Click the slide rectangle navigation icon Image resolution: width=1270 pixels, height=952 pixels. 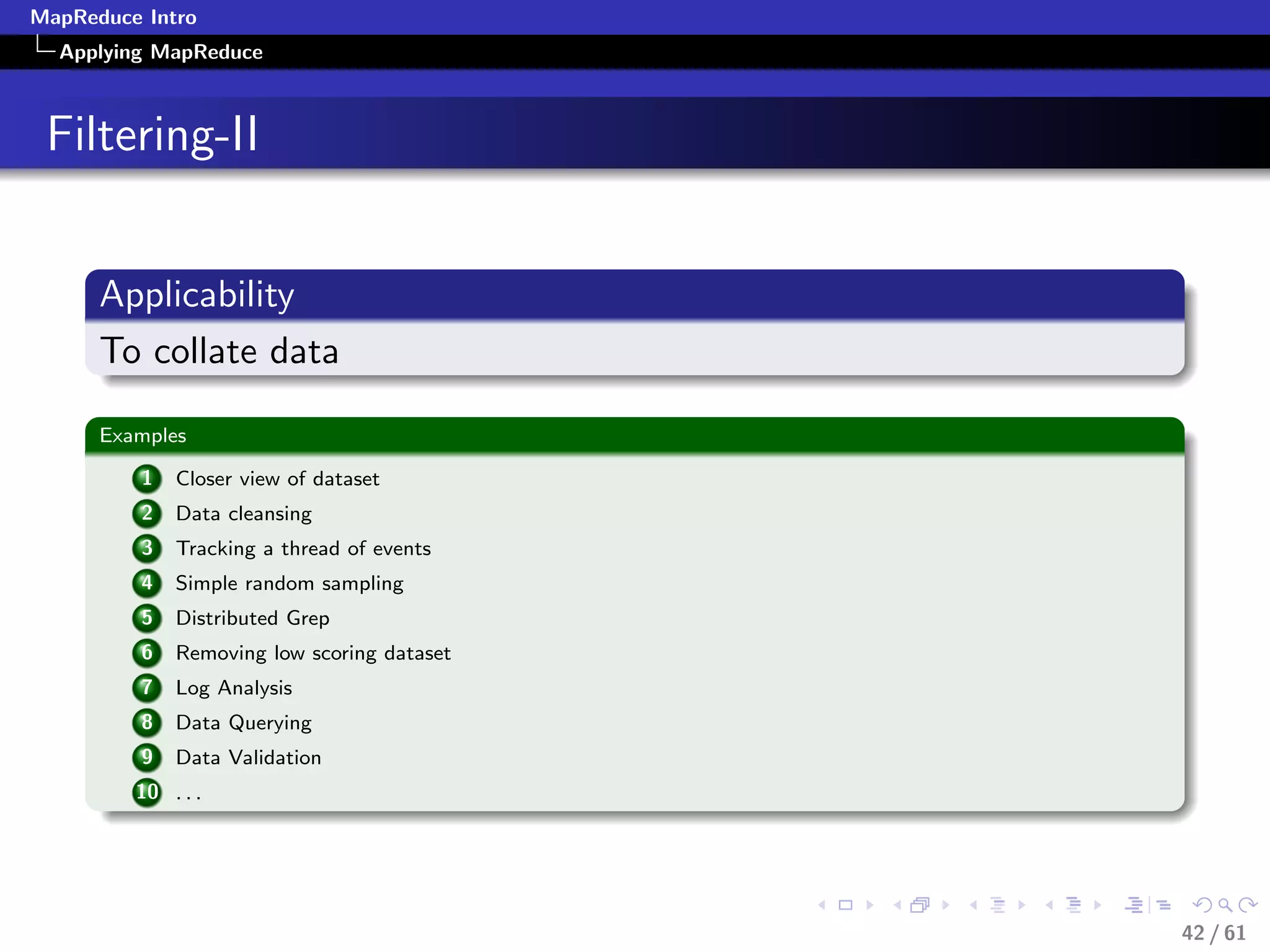(x=845, y=906)
